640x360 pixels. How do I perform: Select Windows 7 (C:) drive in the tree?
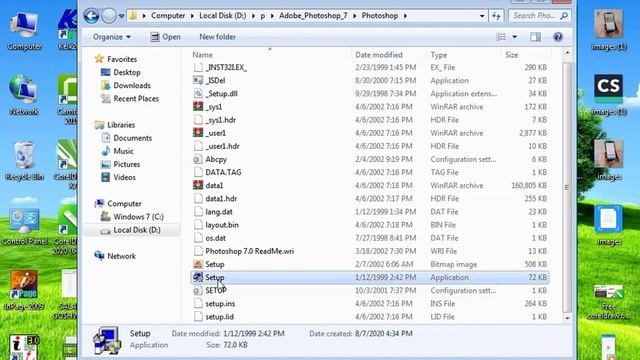click(138, 217)
